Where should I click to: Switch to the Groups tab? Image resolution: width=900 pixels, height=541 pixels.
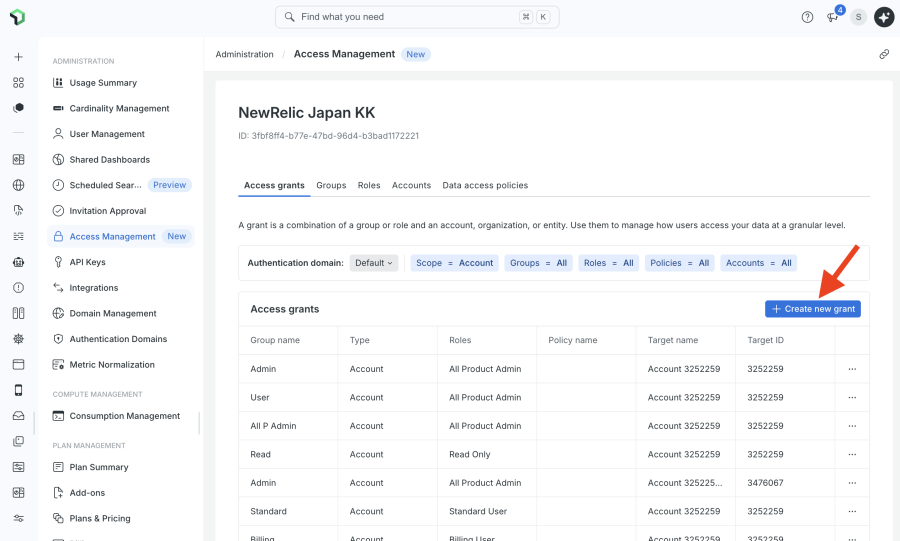click(331, 185)
